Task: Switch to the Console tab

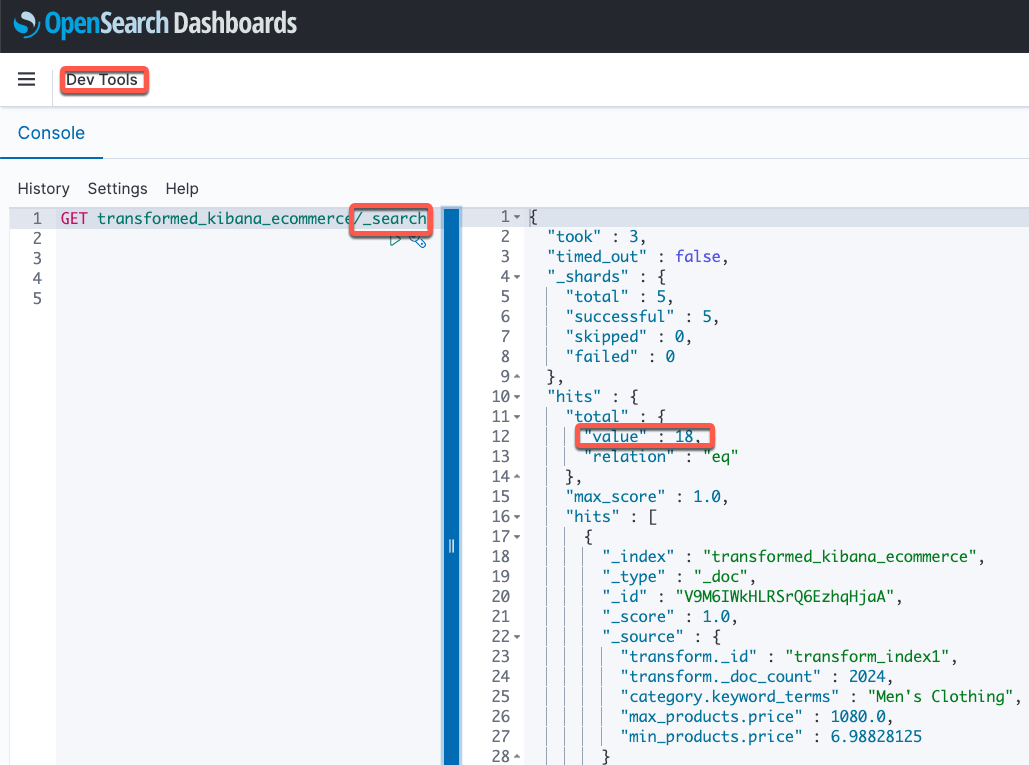Action: 51,133
